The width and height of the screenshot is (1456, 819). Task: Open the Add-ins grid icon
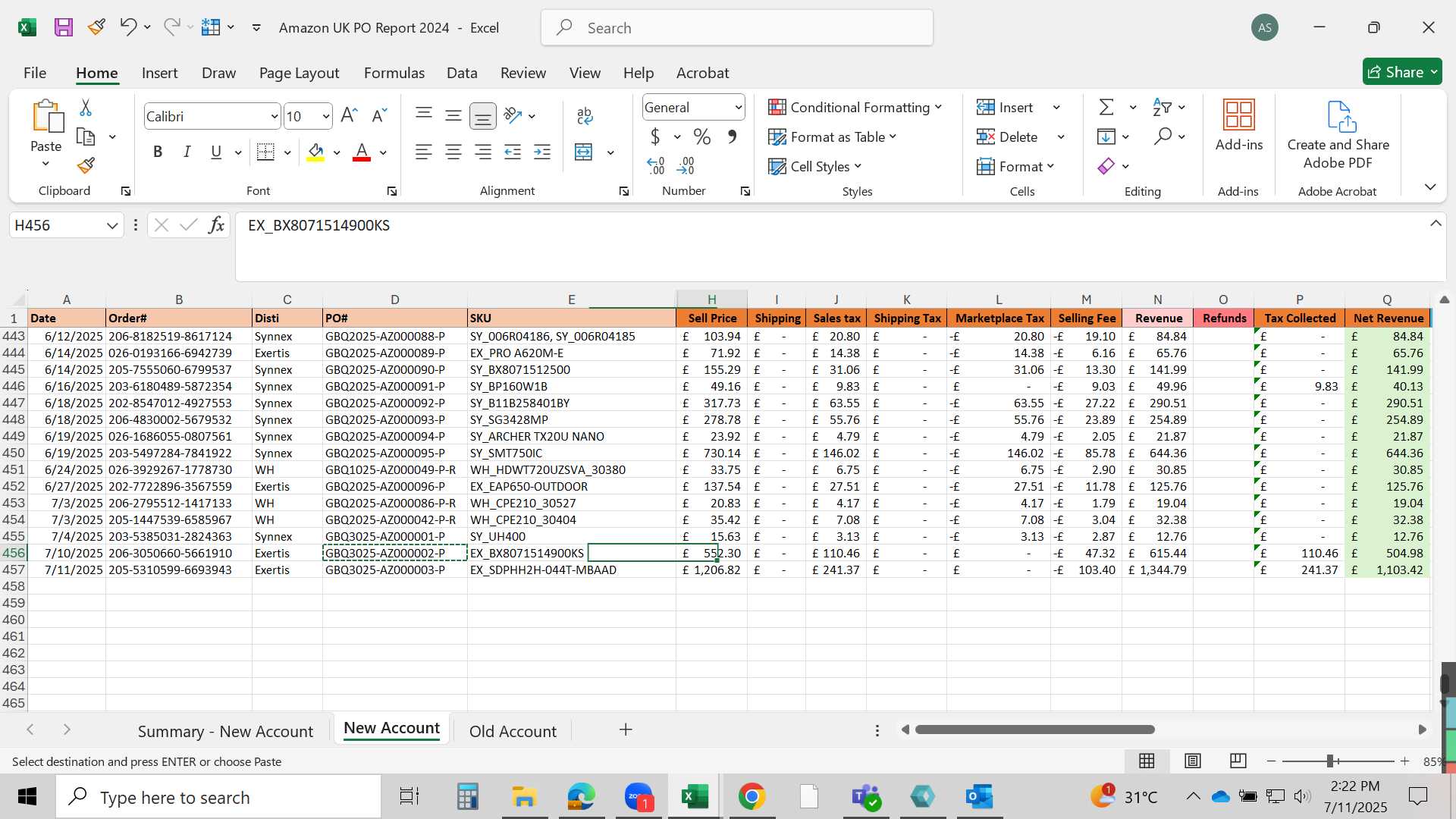coord(1239,115)
